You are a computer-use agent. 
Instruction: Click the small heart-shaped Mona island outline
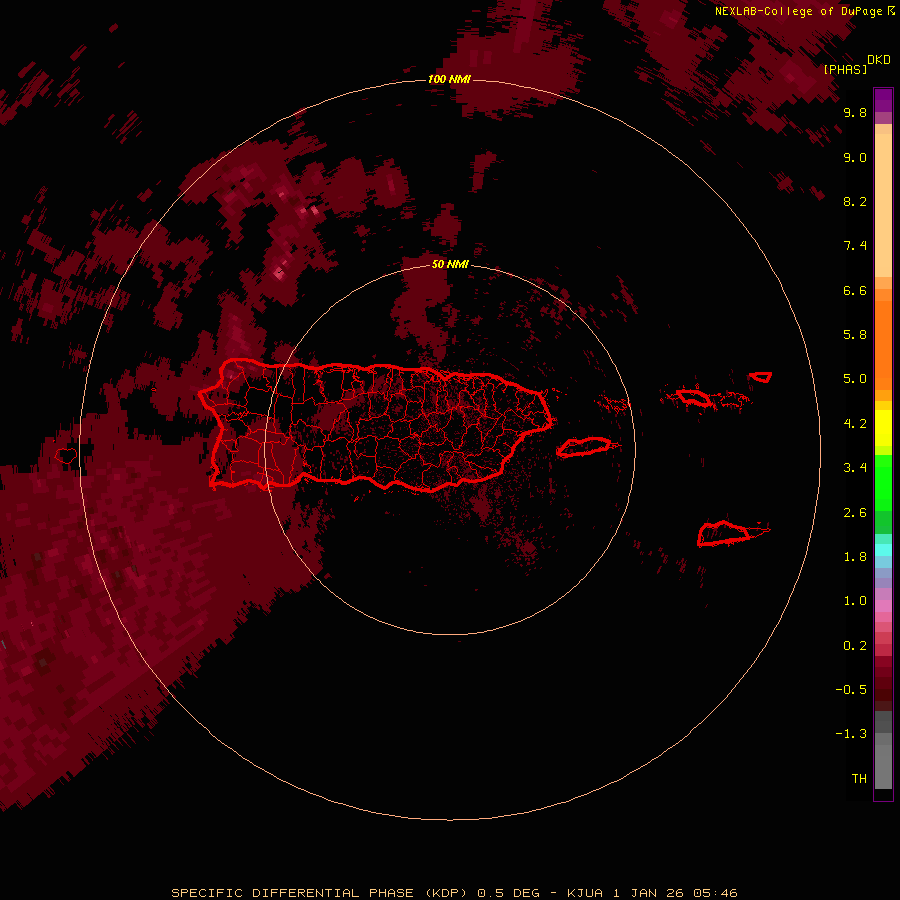pyautogui.click(x=67, y=456)
